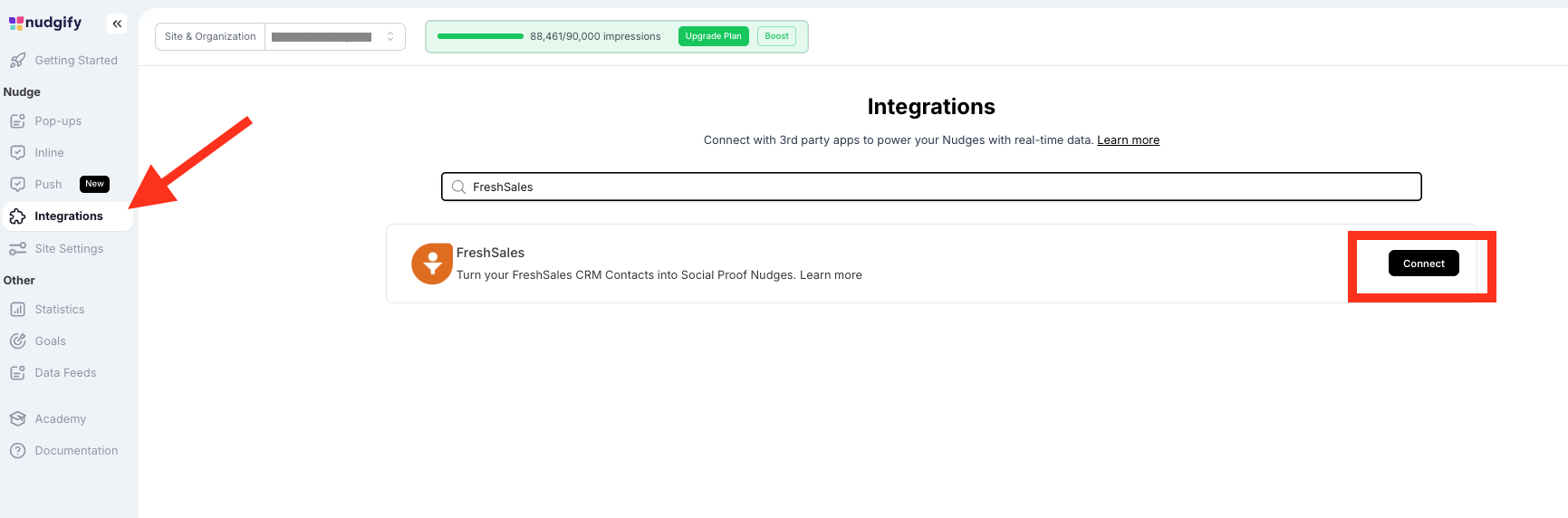Click the Site & Organization label
Image resolution: width=1568 pixels, height=518 pixels.
[x=210, y=37]
